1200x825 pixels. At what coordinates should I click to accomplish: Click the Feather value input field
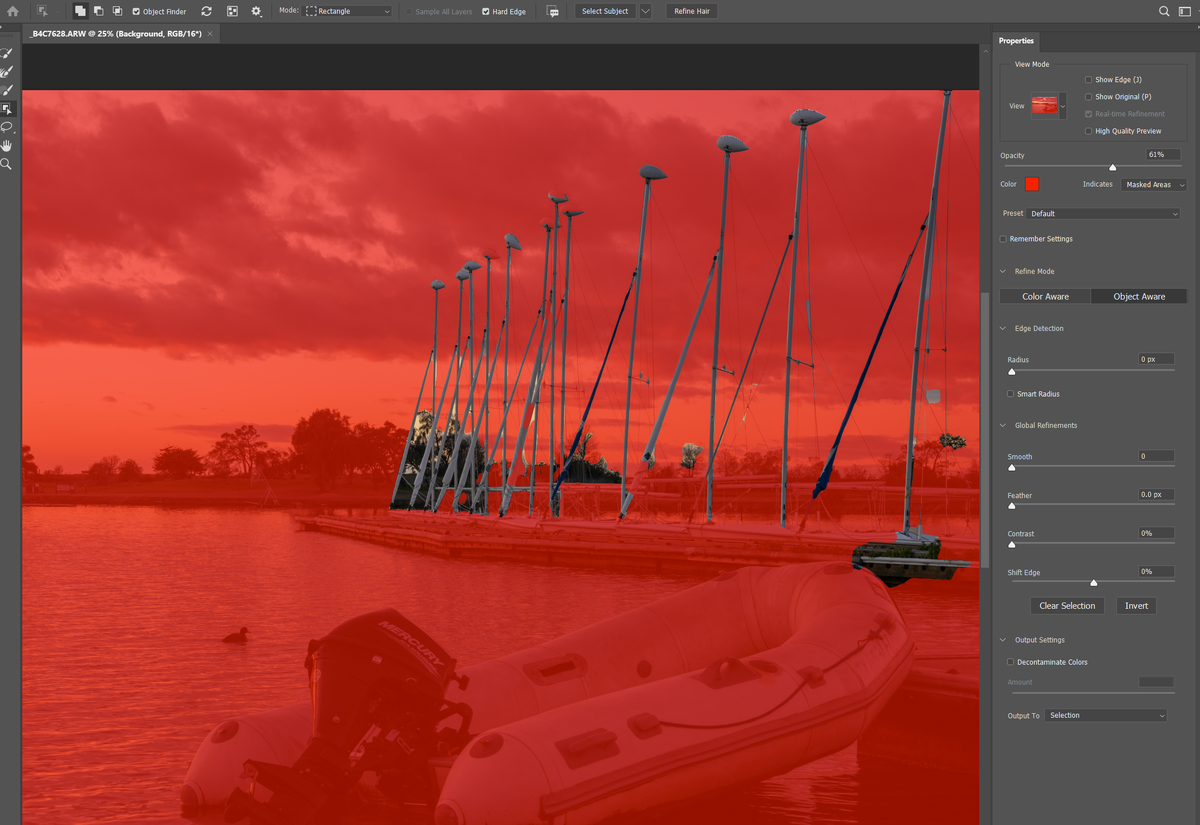pyautogui.click(x=1156, y=495)
